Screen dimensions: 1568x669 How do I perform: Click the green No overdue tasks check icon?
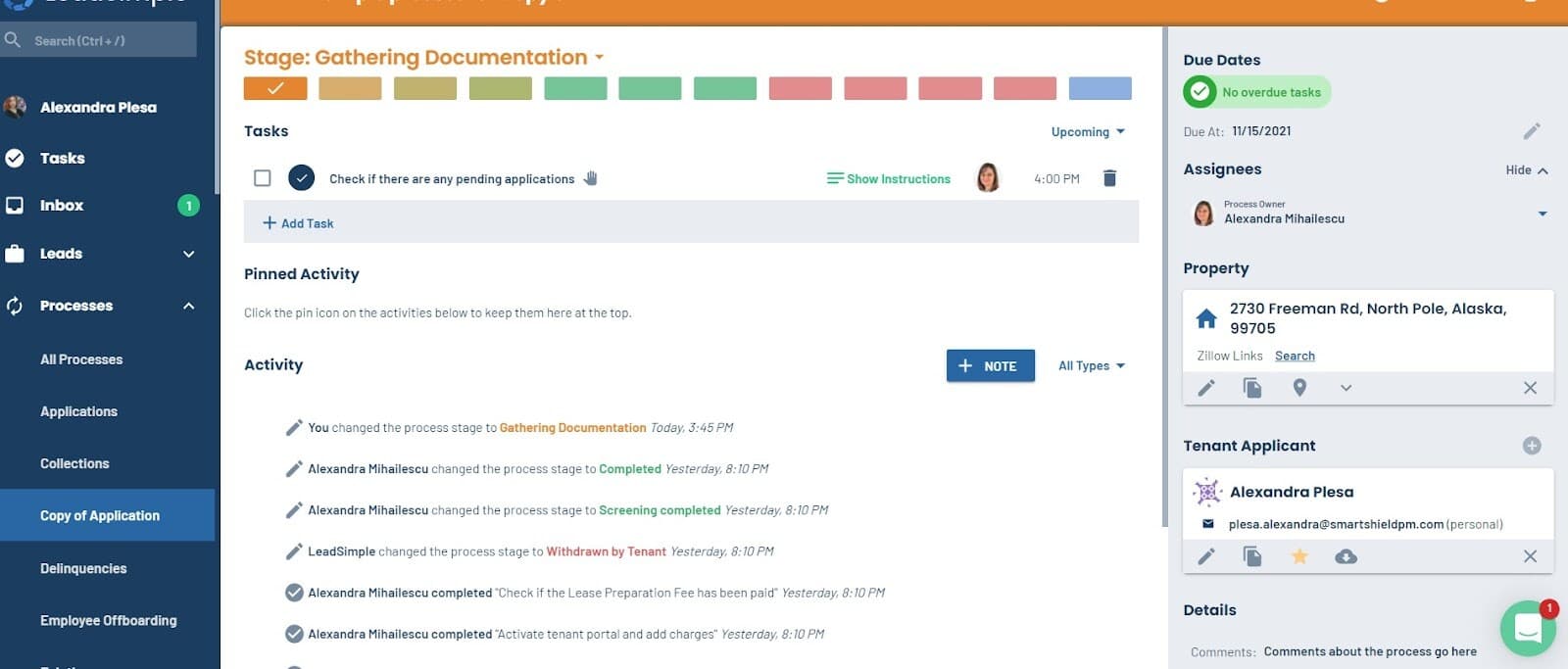[x=1200, y=92]
